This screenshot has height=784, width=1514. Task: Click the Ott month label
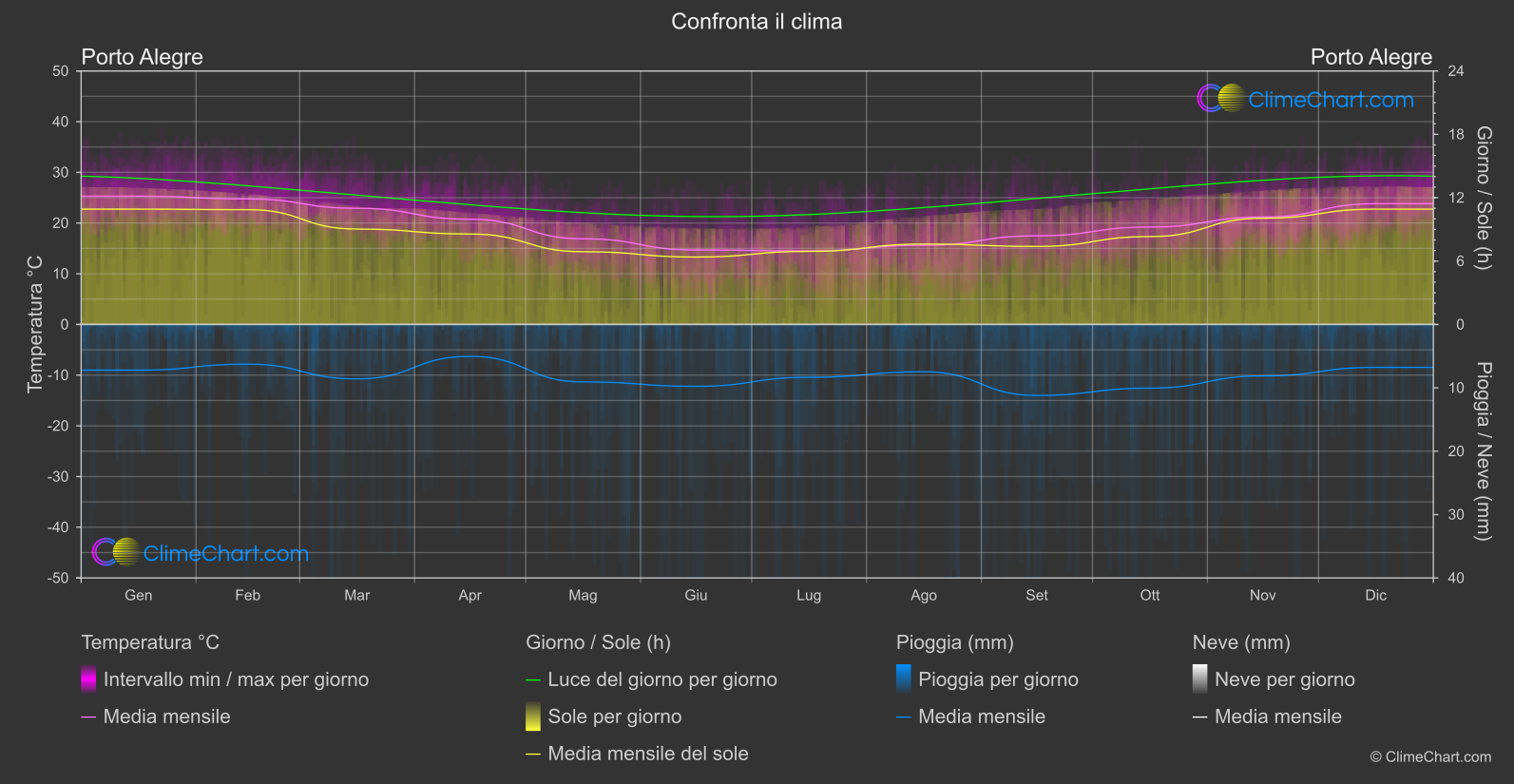point(1150,595)
